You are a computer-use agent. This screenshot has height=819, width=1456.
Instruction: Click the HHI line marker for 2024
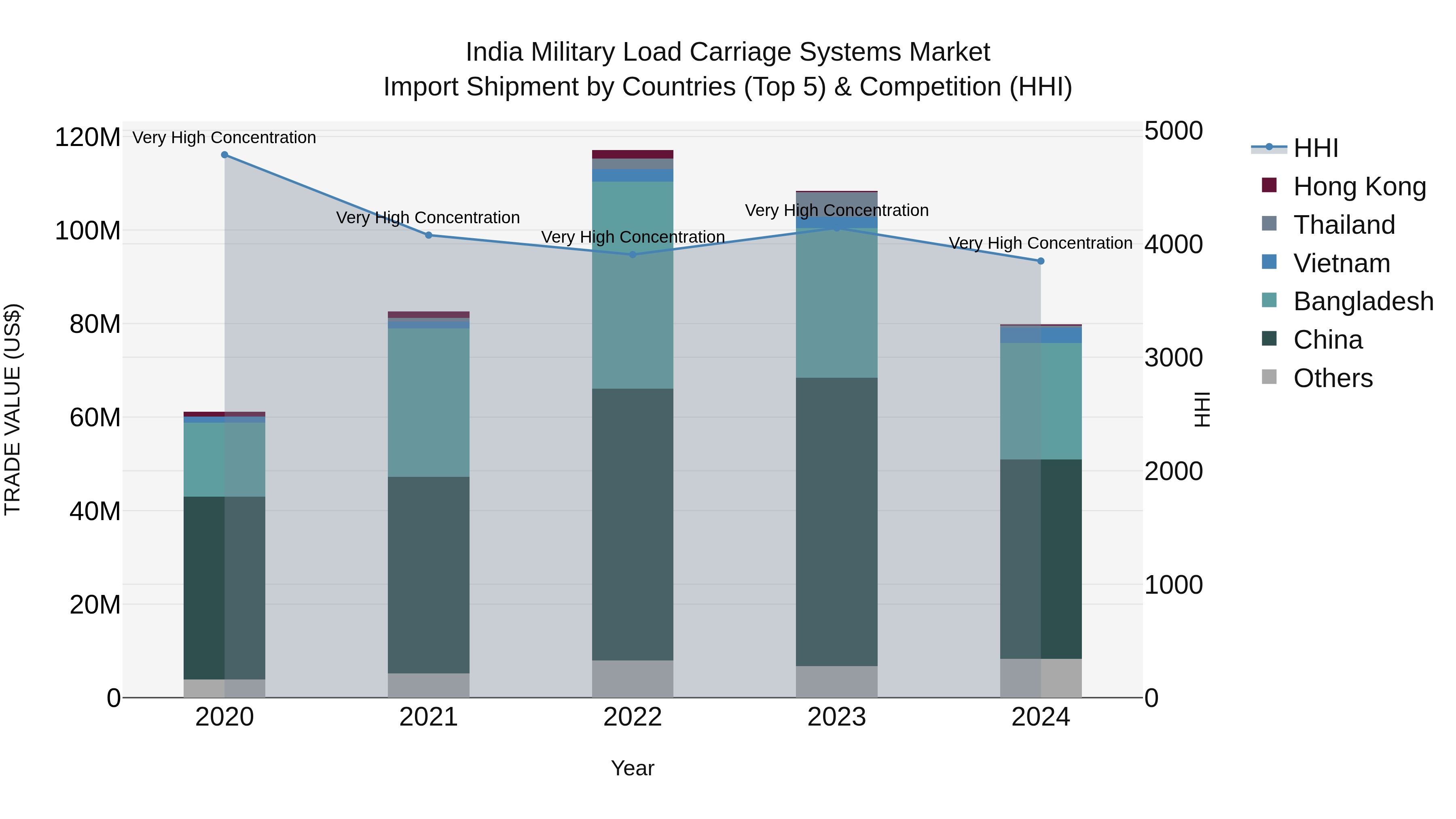pyautogui.click(x=1041, y=261)
